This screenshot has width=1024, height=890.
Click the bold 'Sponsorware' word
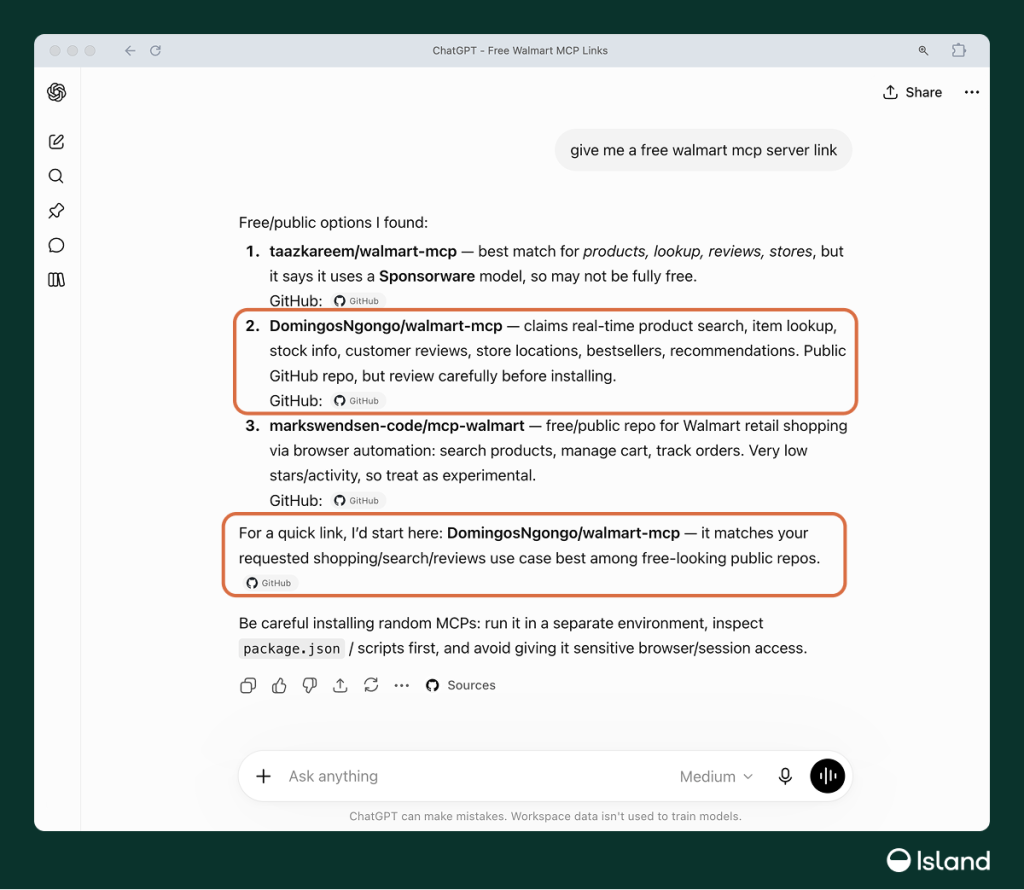tap(427, 276)
